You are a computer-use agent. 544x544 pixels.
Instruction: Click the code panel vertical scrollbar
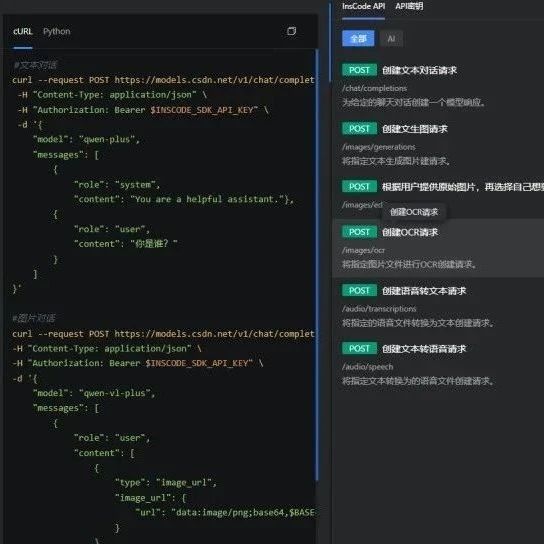coord(317,265)
